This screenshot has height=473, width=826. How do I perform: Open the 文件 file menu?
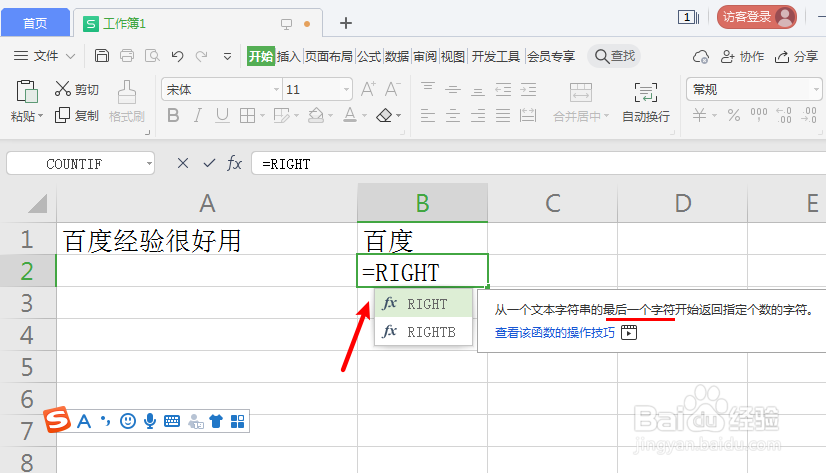[45, 56]
